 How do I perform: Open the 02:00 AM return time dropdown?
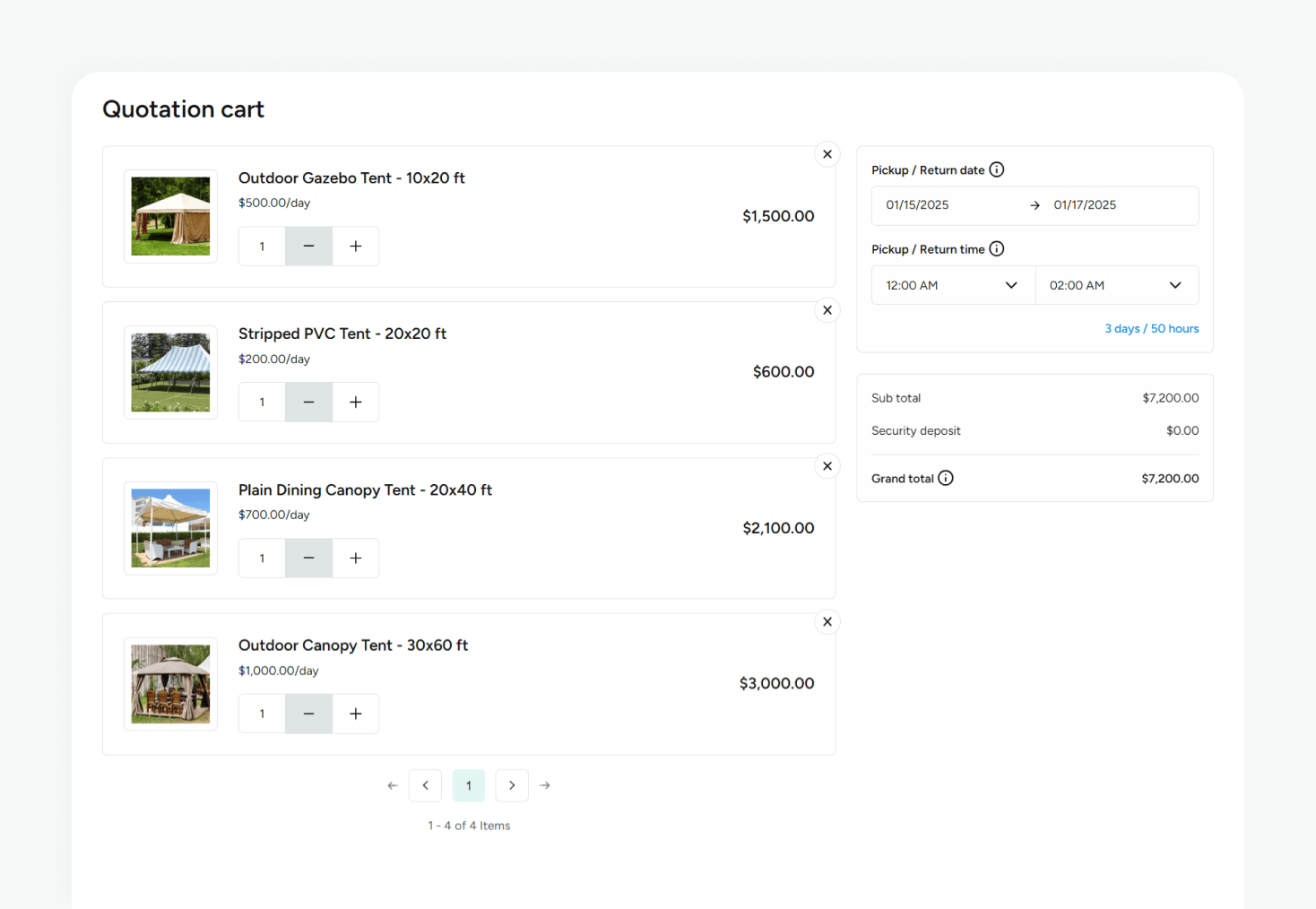click(1117, 285)
